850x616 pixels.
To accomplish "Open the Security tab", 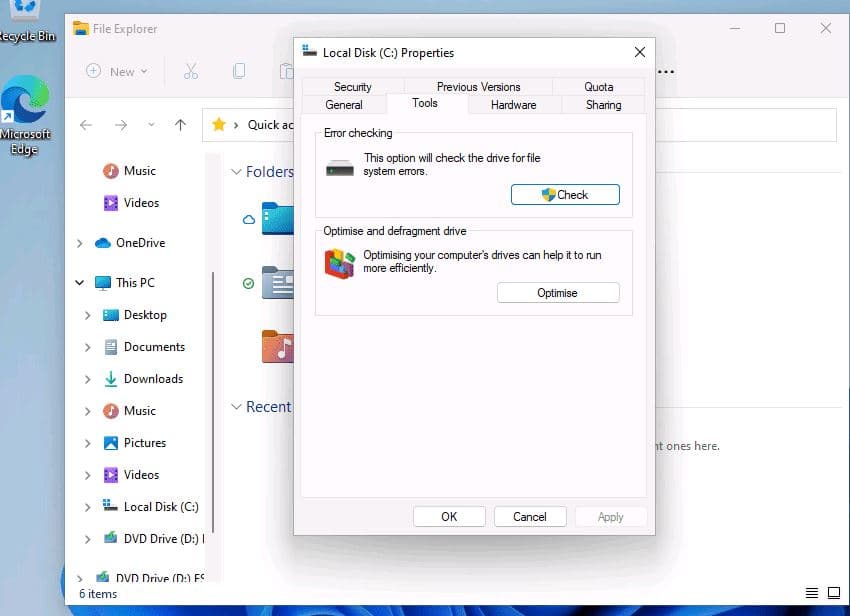I will coord(352,87).
